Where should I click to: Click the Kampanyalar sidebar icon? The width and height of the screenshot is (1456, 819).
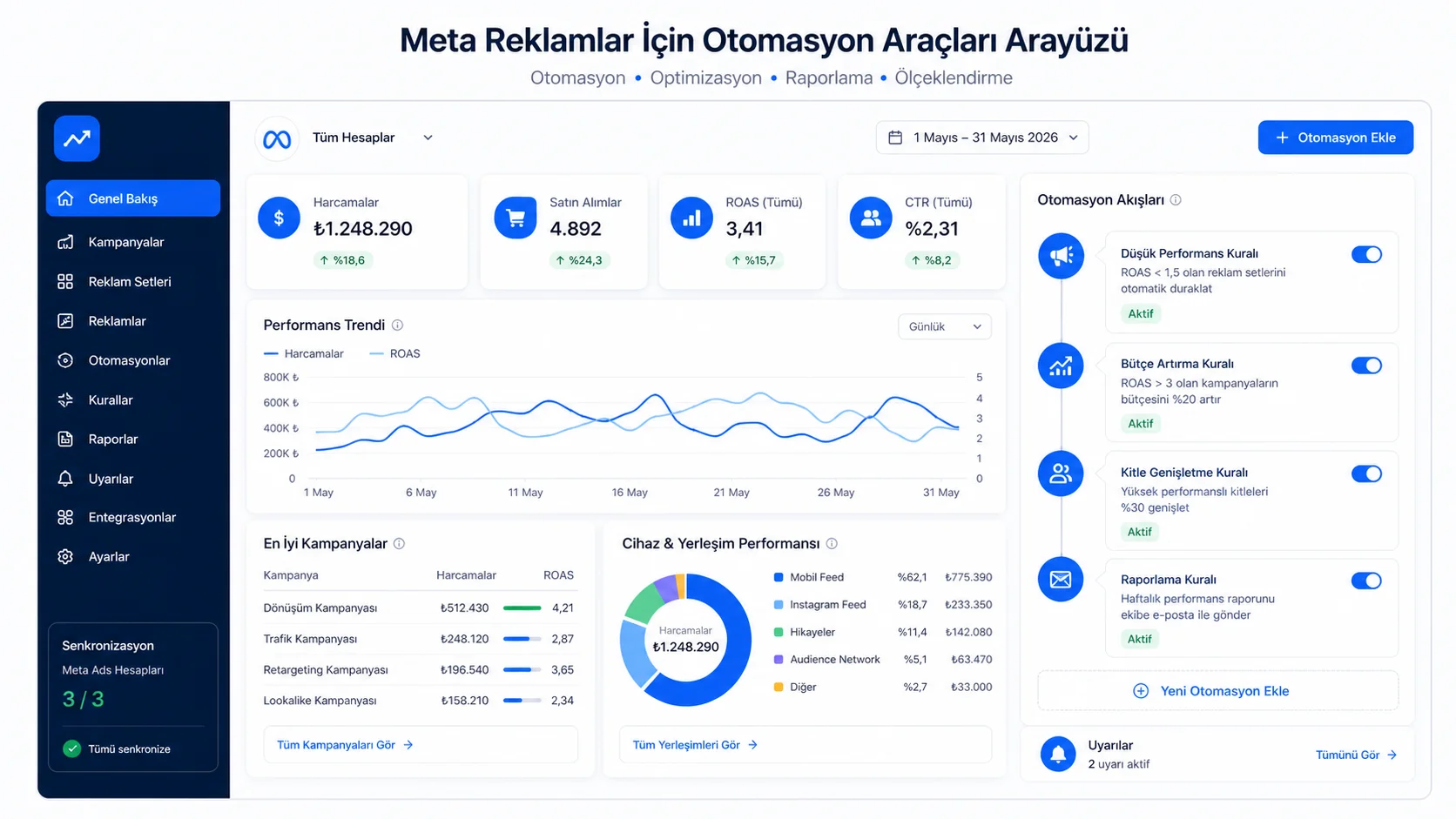click(x=65, y=242)
